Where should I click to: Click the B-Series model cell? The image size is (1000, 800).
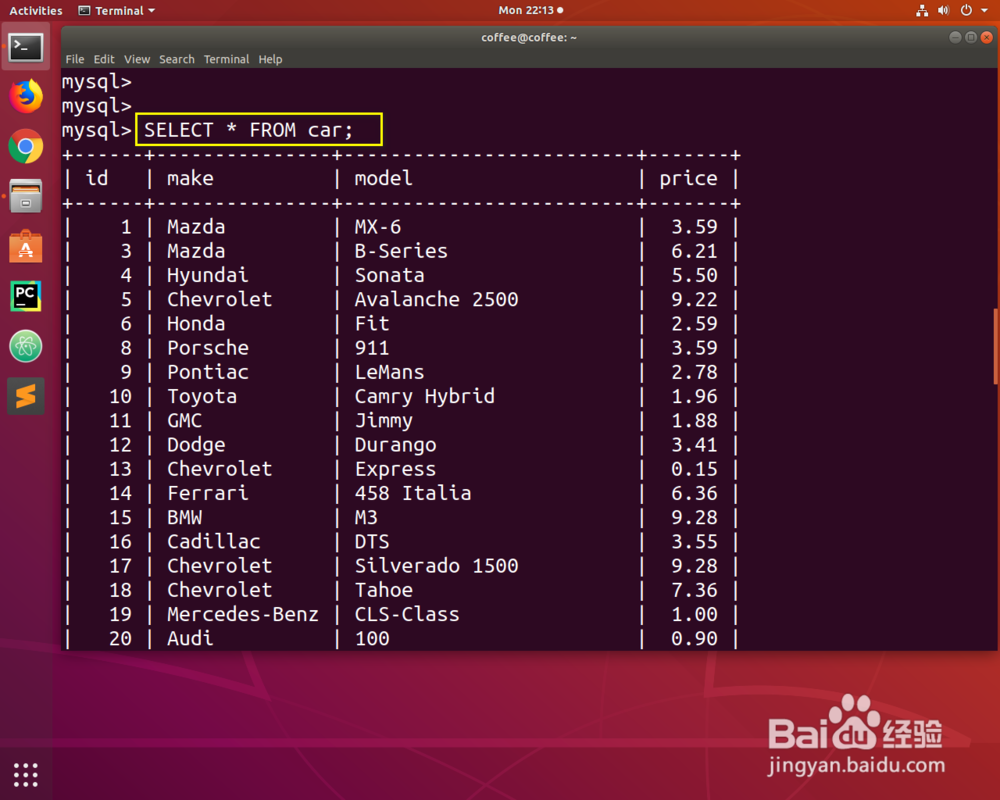[x=401, y=251]
